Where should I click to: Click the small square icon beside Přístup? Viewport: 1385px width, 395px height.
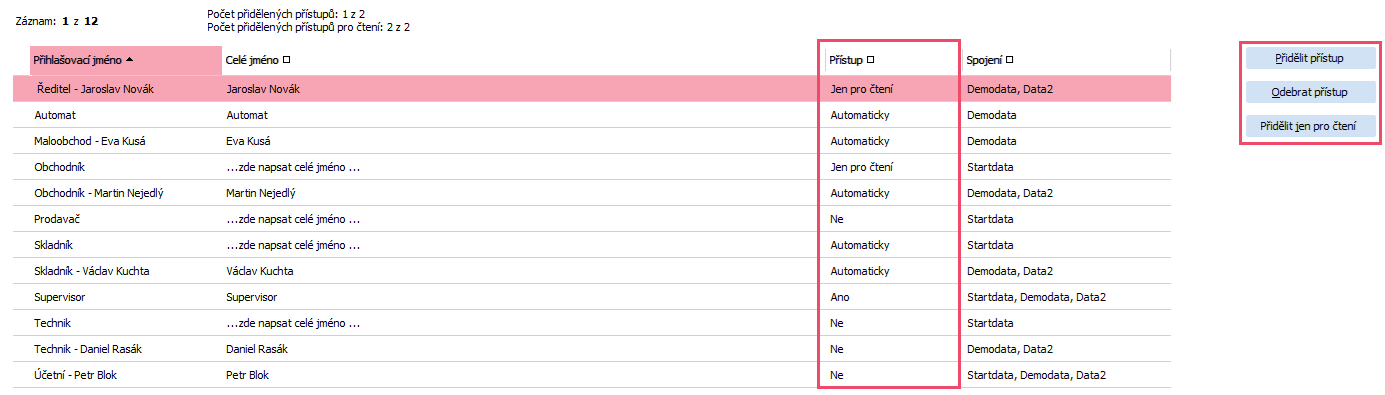point(870,60)
